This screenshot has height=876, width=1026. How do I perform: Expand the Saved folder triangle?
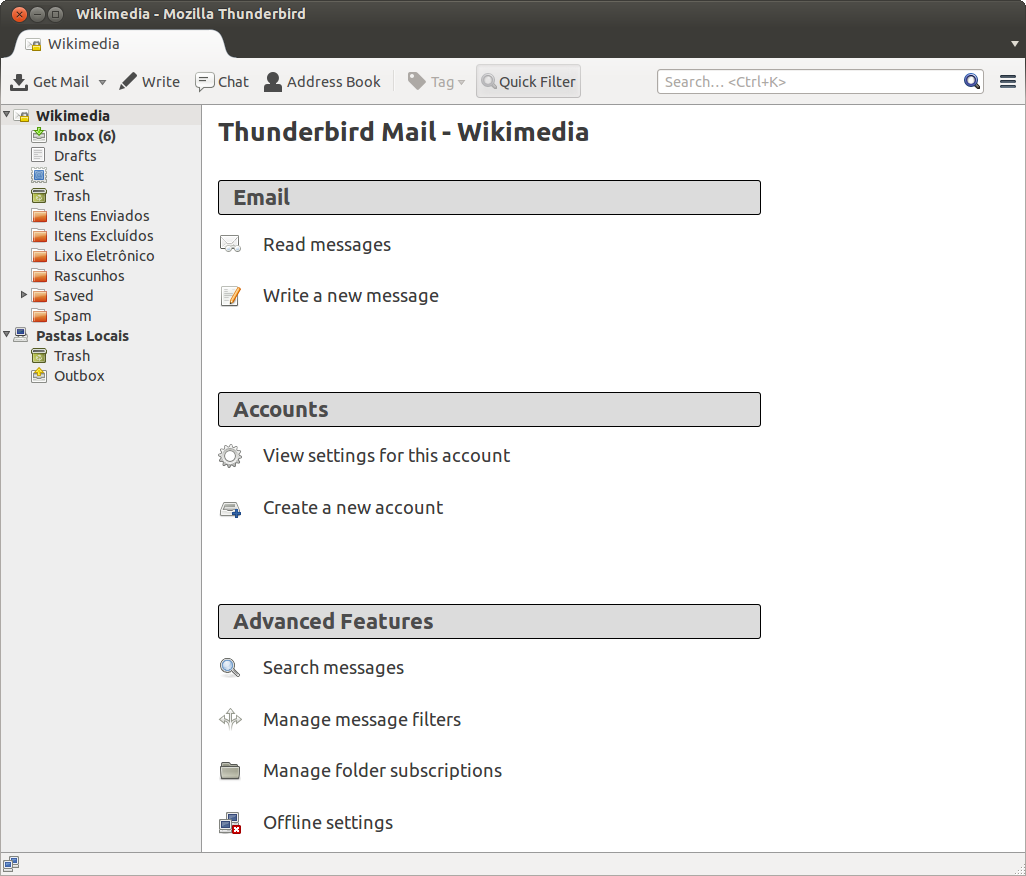click(x=24, y=295)
